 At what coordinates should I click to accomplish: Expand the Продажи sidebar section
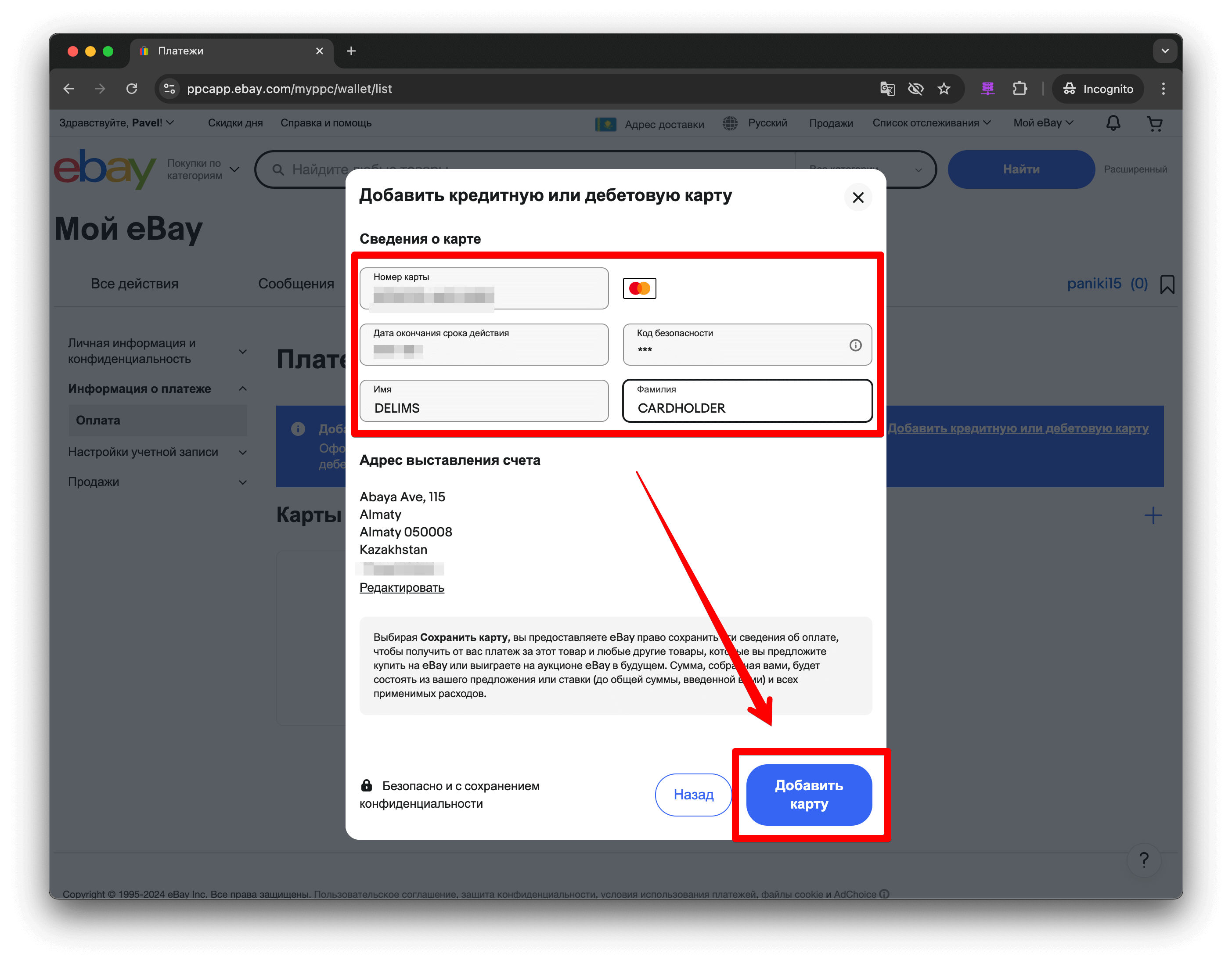tap(157, 482)
